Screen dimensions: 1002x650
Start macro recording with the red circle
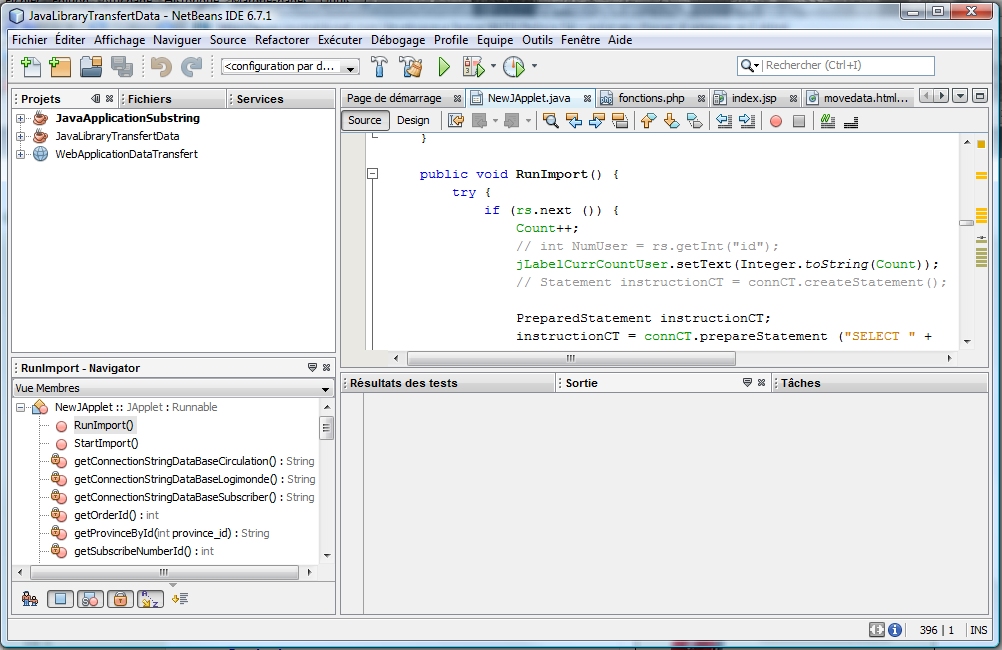(776, 121)
